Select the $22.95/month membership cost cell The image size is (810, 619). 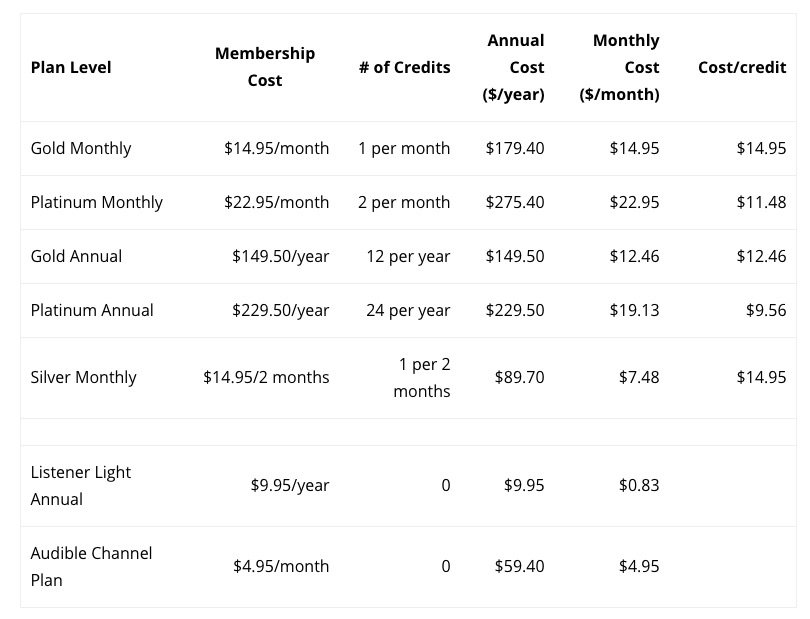tap(276, 202)
